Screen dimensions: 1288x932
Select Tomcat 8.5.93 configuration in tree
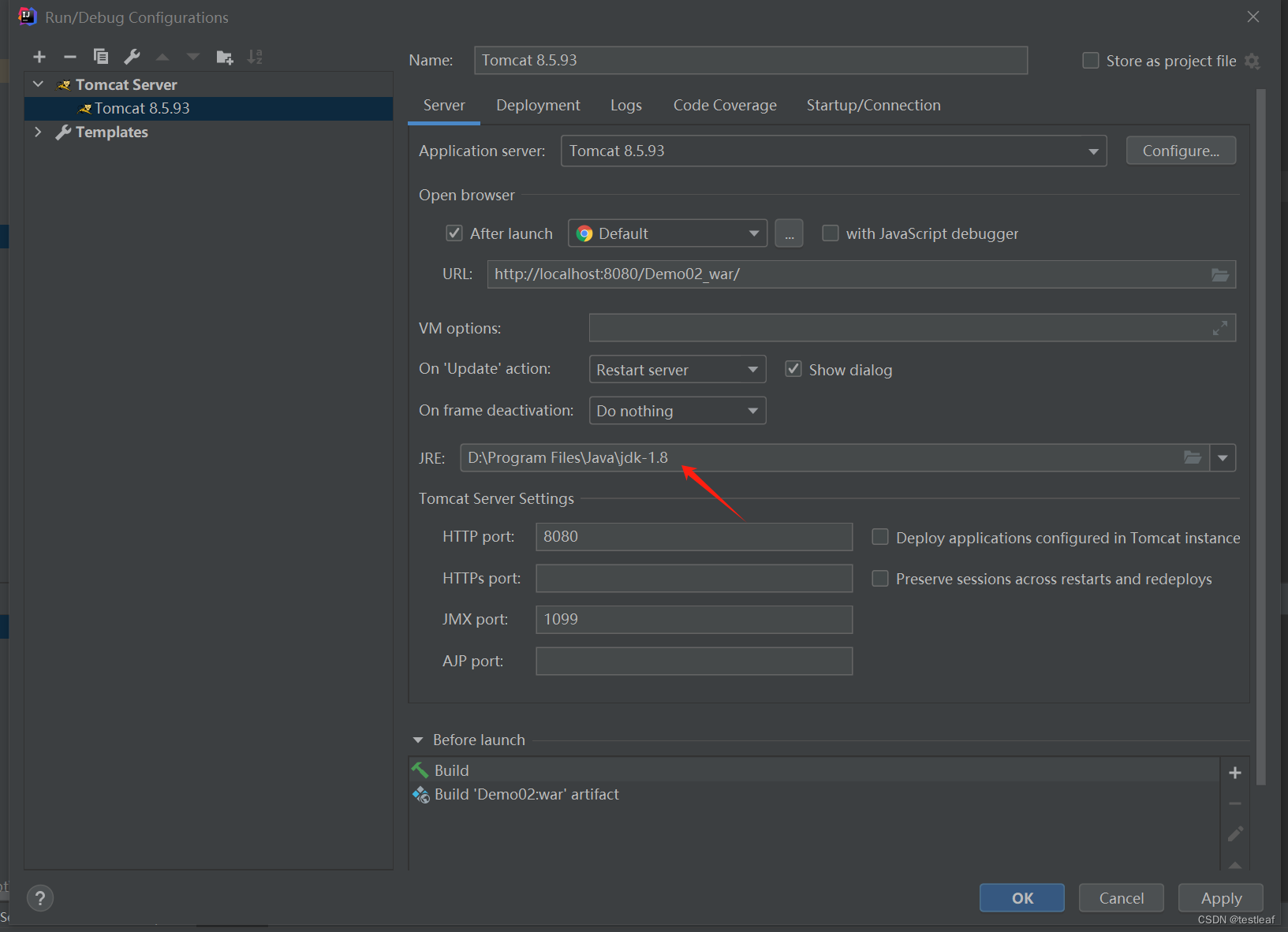click(x=209, y=108)
